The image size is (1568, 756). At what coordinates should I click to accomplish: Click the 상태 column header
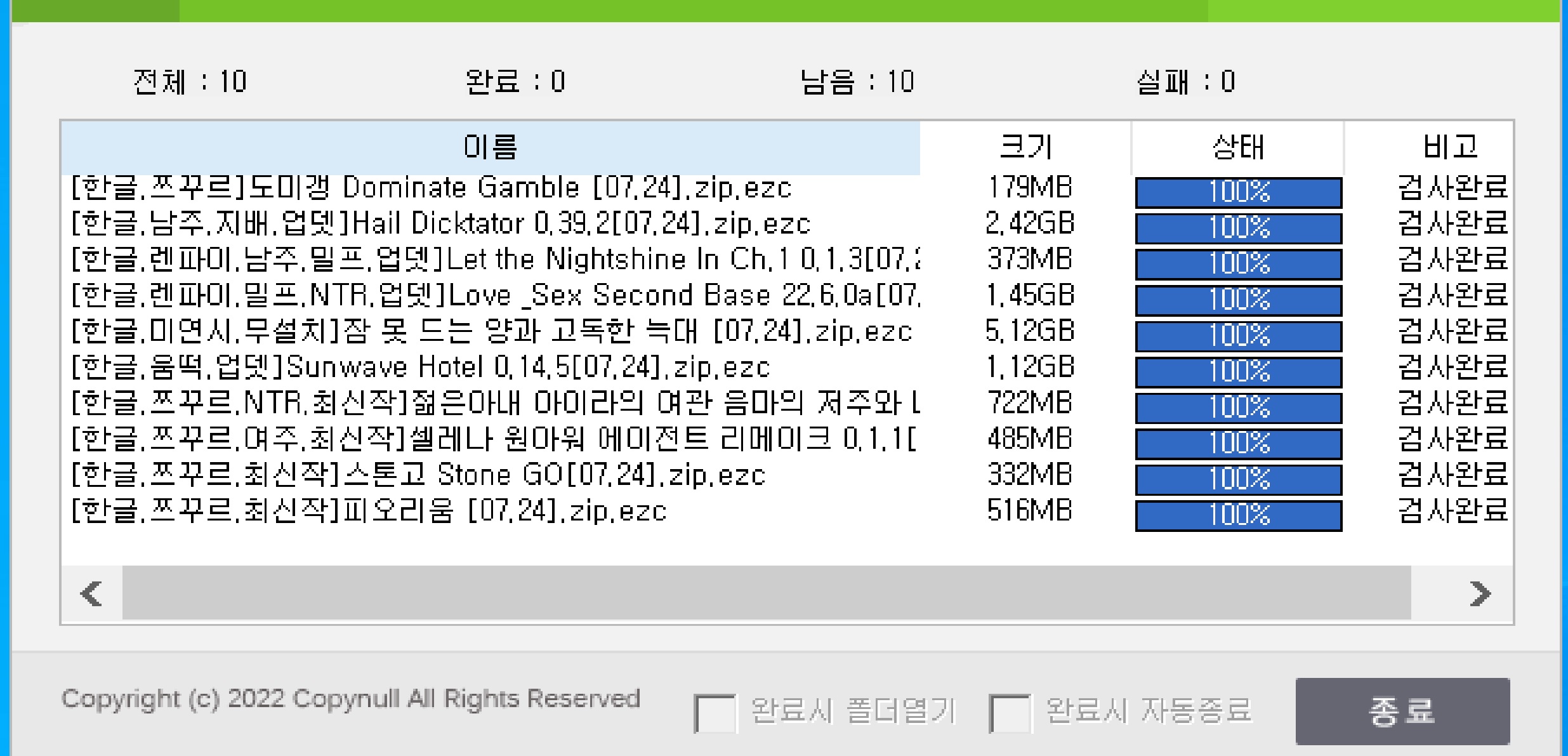coord(1237,147)
